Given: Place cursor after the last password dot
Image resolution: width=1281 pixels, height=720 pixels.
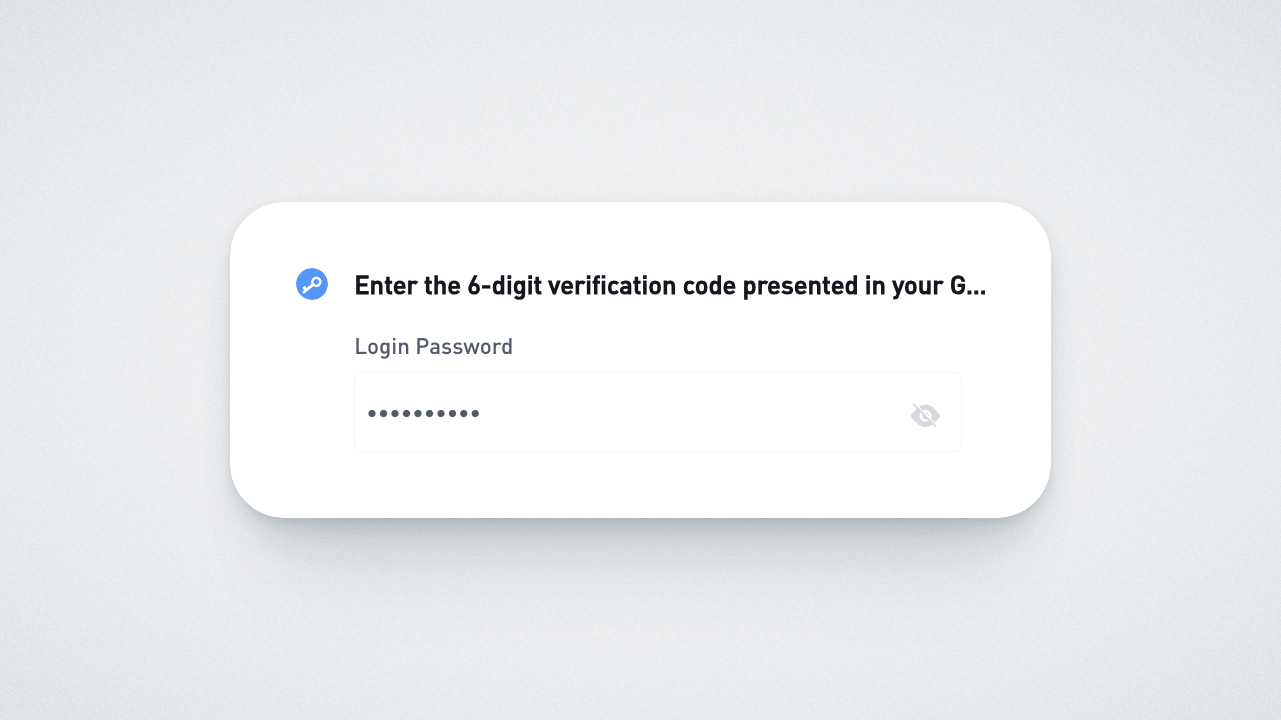Looking at the screenshot, I should click(x=482, y=413).
